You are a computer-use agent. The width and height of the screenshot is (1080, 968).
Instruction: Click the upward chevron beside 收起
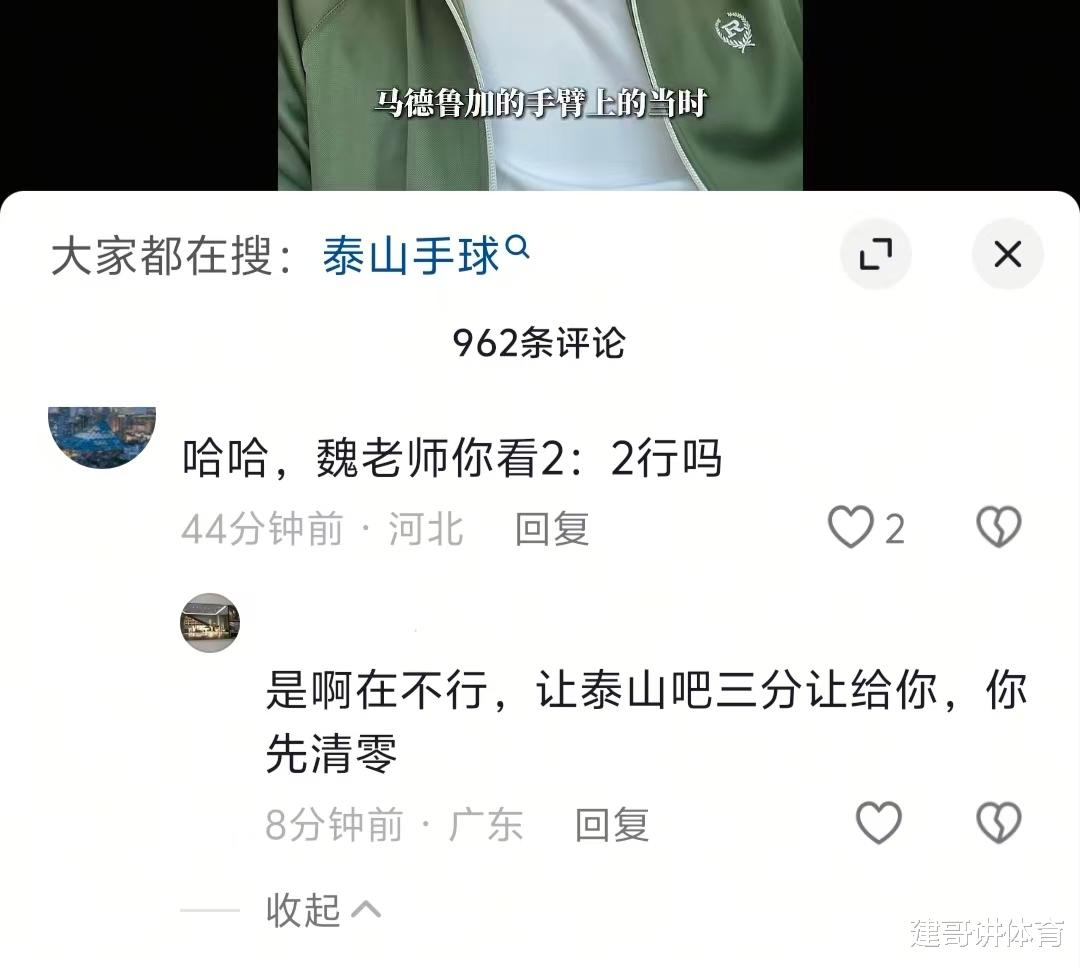(366, 910)
